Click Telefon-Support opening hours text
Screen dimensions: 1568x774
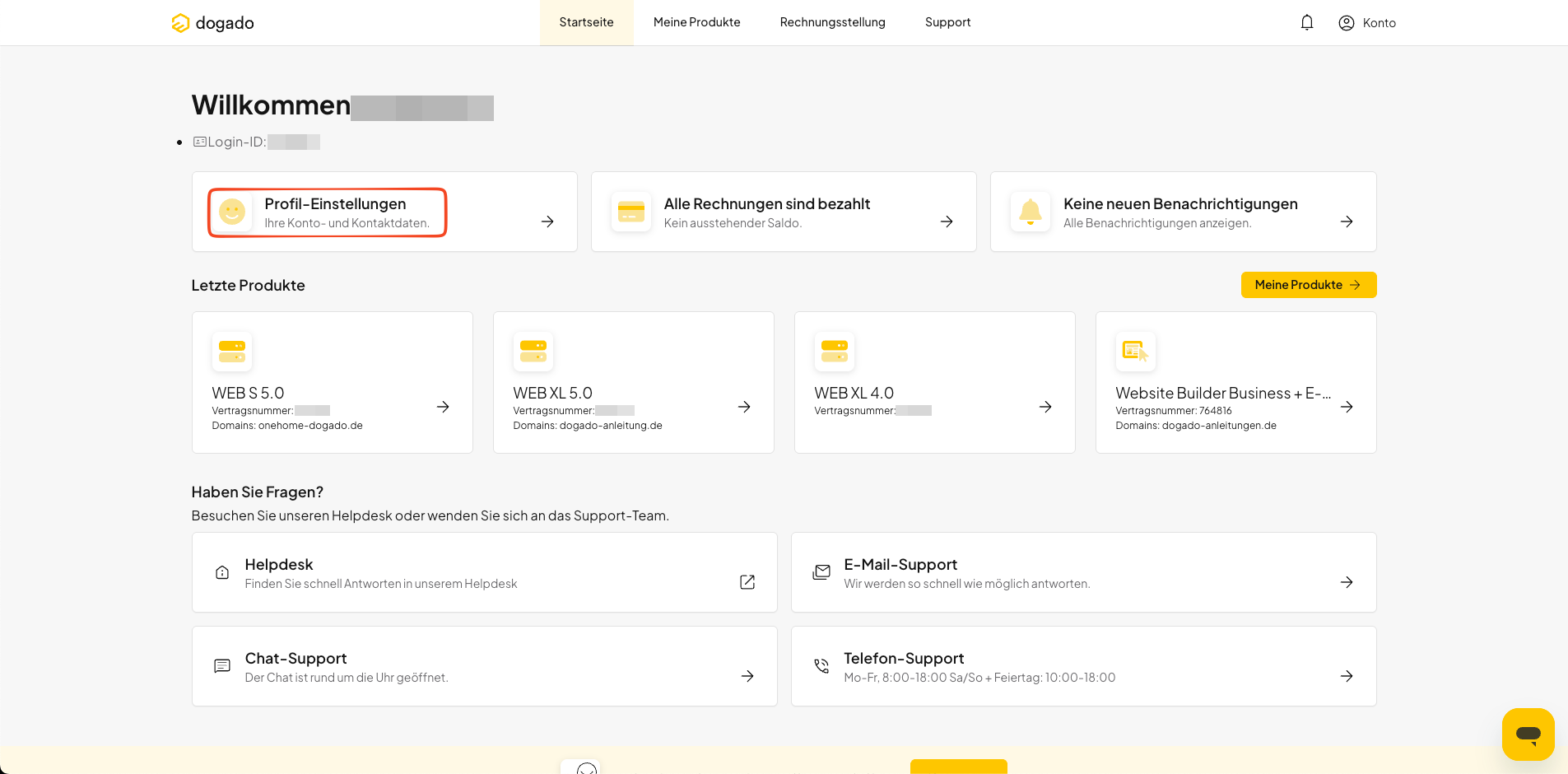(x=979, y=678)
